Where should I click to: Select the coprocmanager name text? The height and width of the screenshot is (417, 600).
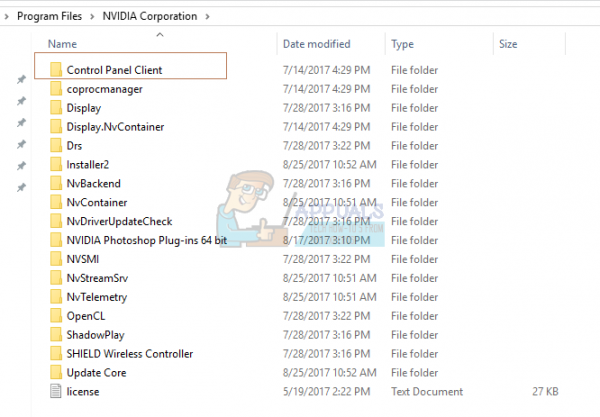click(x=104, y=89)
